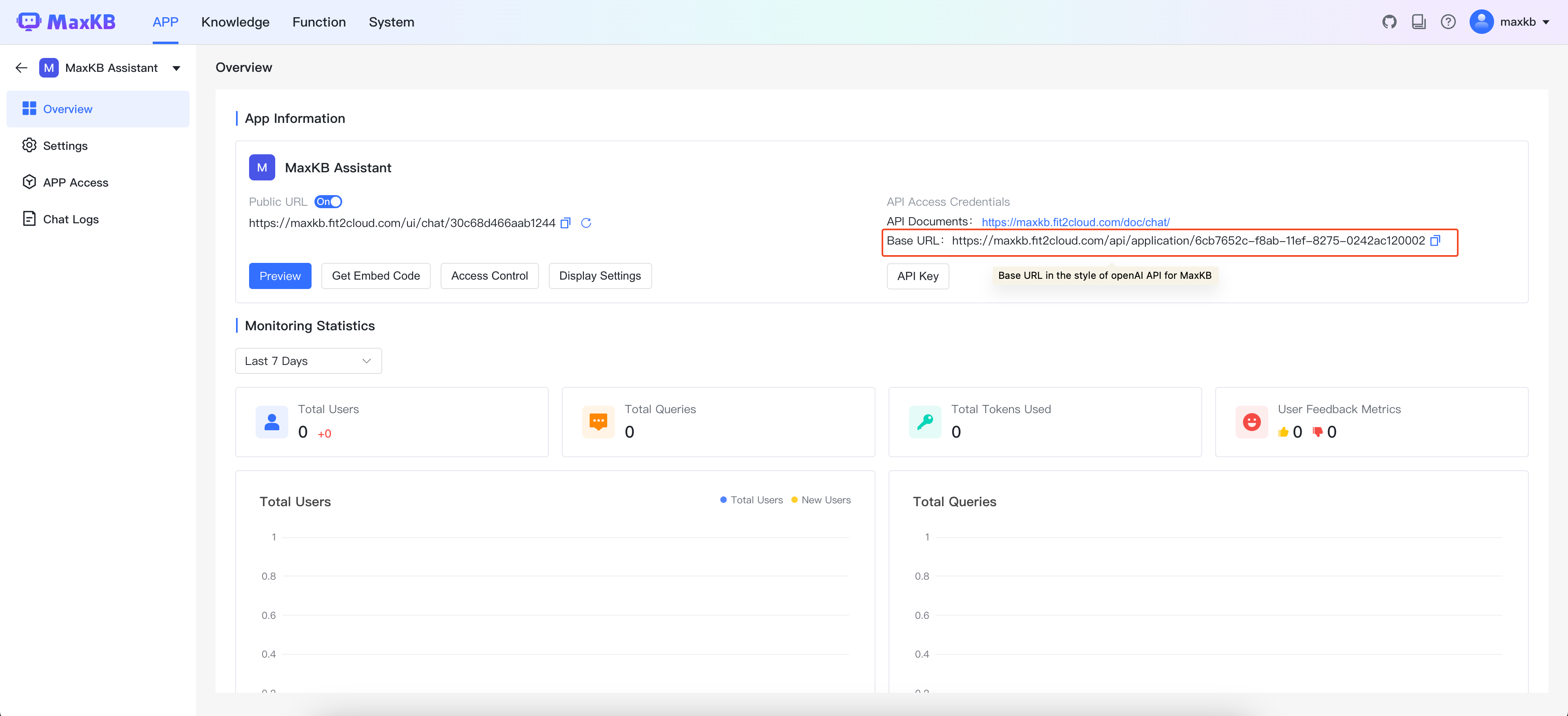This screenshot has width=1568, height=716.
Task: Open the GitHub repository icon
Action: coord(1389,22)
